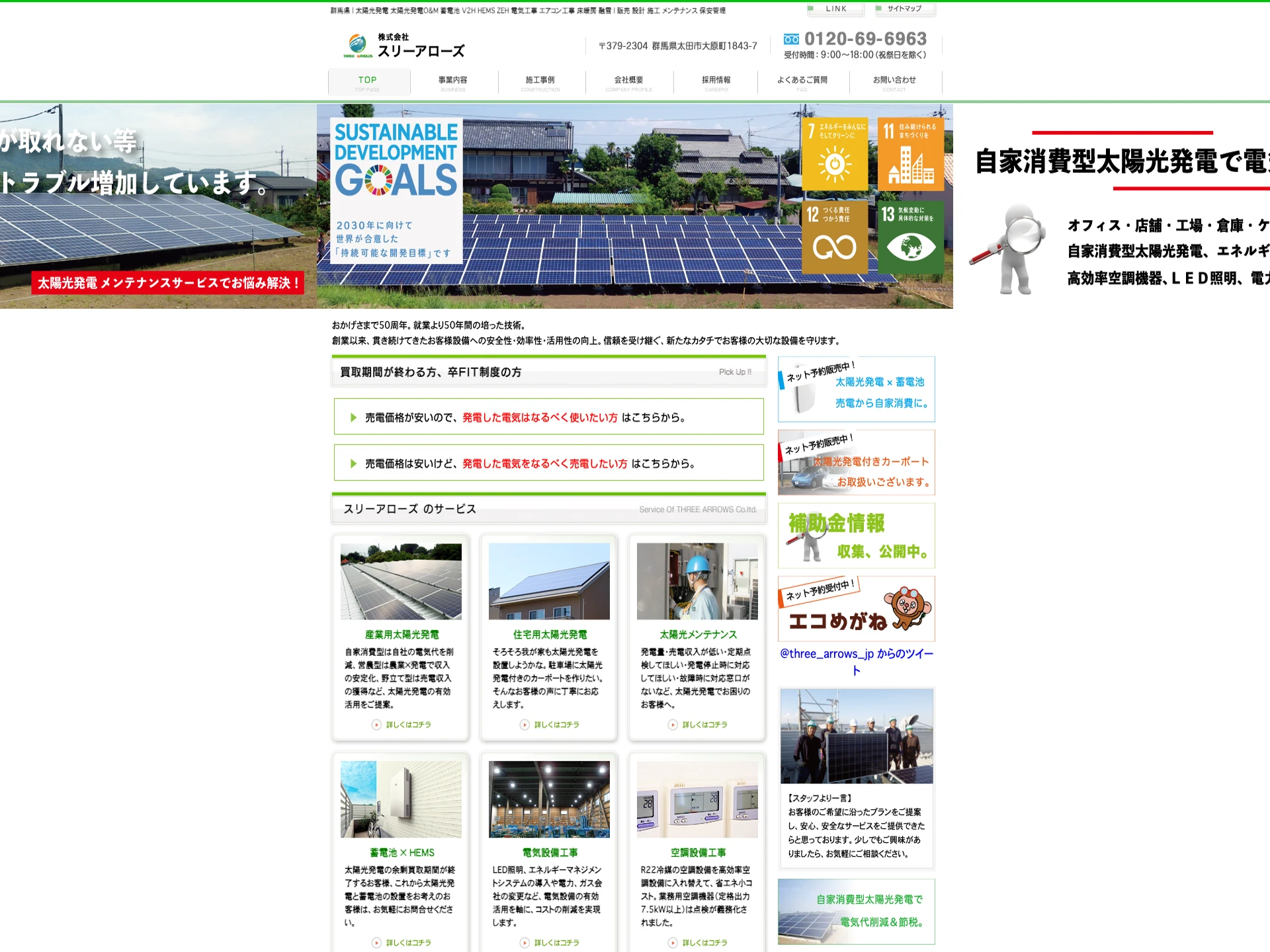Image resolution: width=1270 pixels, height=952 pixels.
Task: Click SDG goal 13 climate action icon
Action: tap(911, 237)
